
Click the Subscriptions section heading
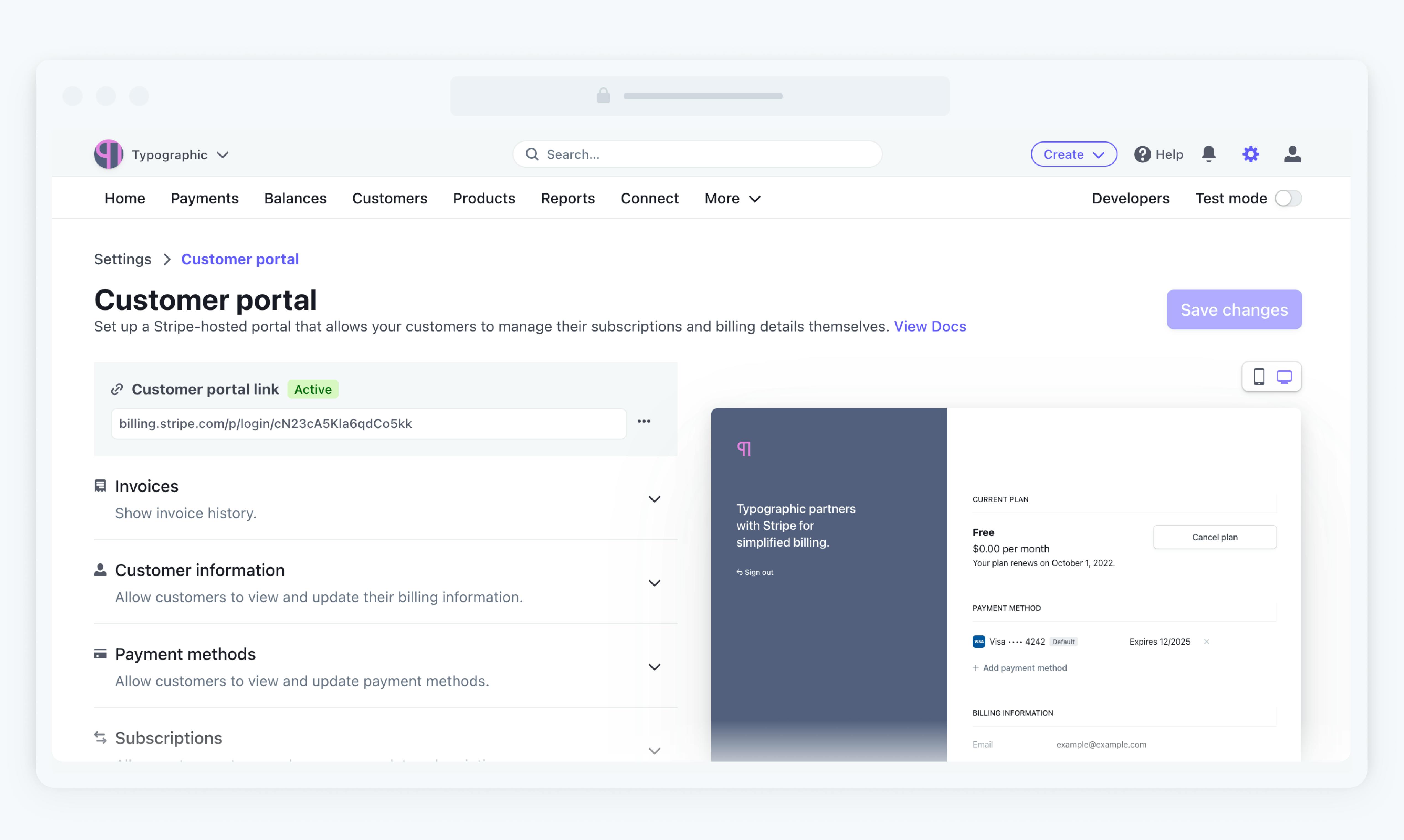point(169,737)
